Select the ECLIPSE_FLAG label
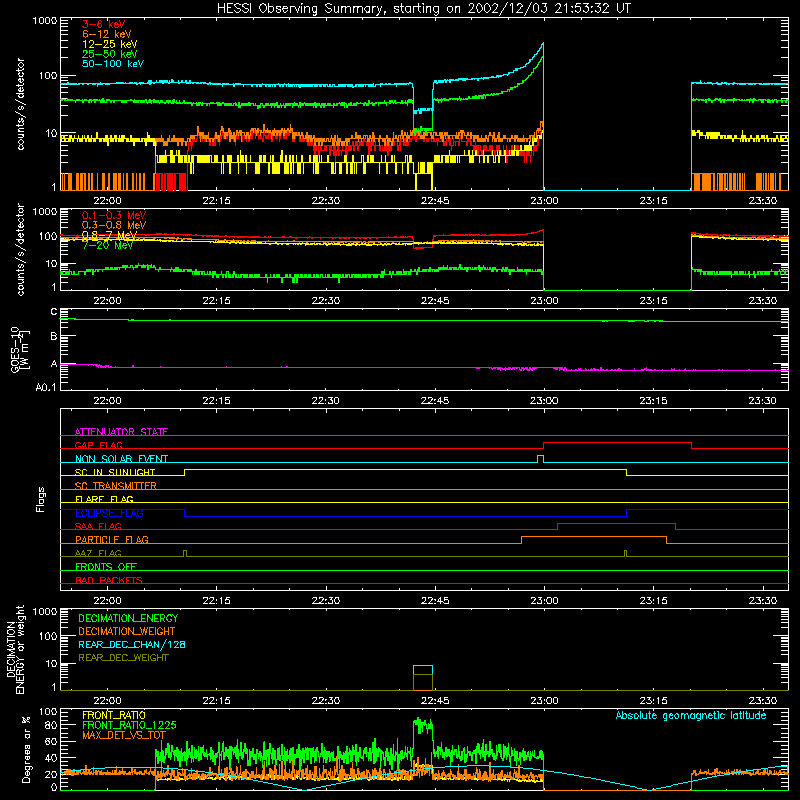The height and width of the screenshot is (800, 800). (109, 513)
